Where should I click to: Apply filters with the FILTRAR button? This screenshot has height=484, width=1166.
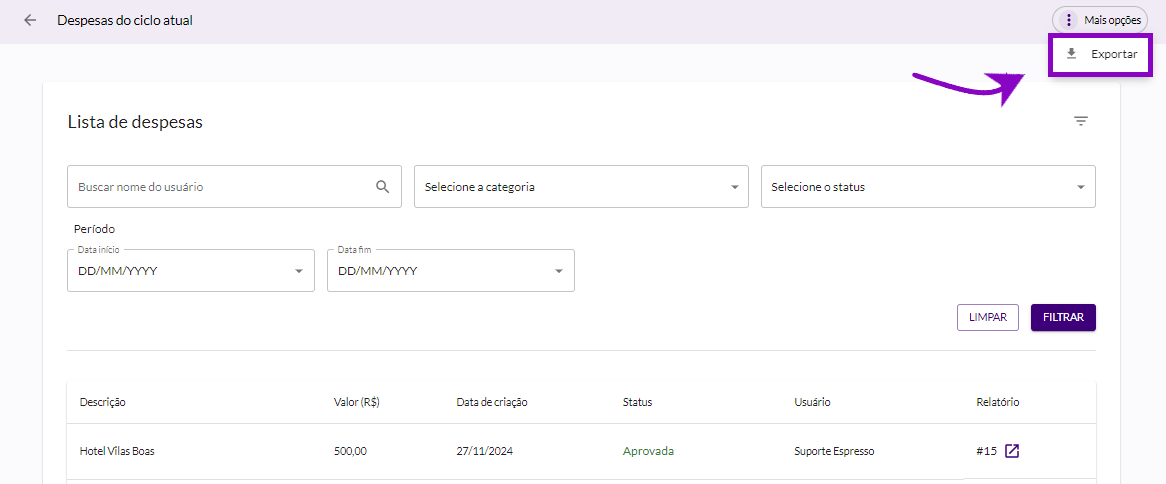point(1063,317)
